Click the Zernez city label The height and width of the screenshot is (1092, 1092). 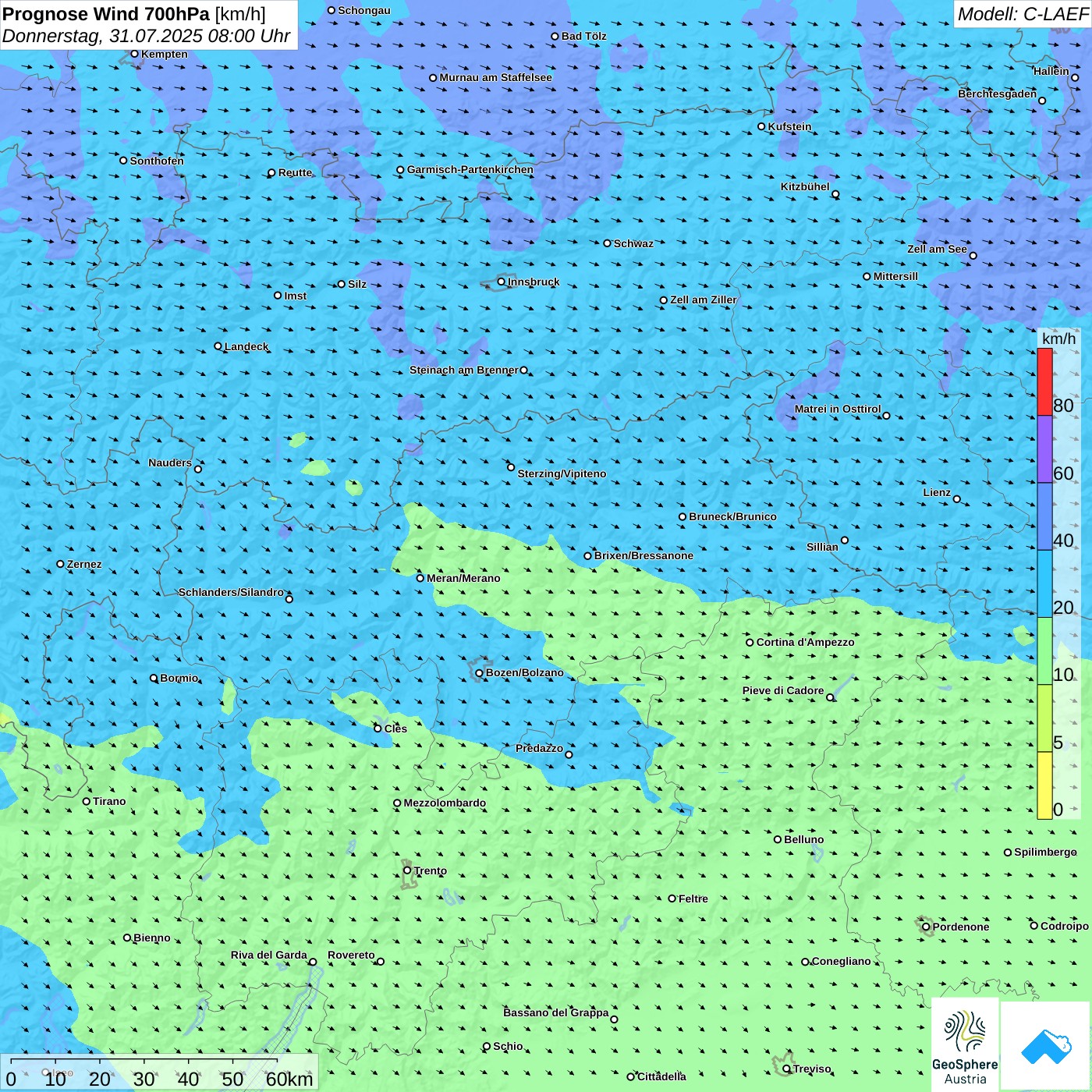84,564
